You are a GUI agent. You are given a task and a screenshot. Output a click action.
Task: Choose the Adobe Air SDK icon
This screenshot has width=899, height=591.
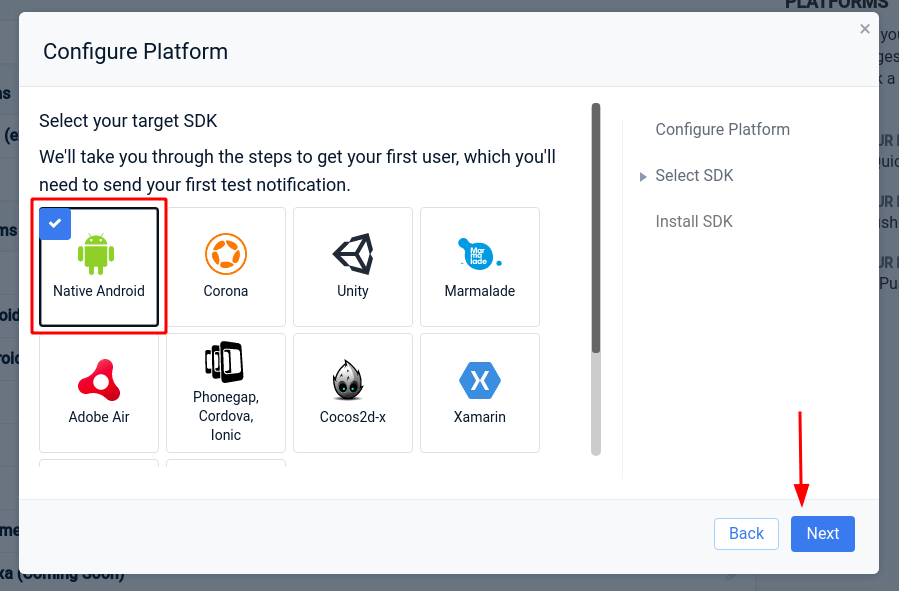tap(99, 379)
